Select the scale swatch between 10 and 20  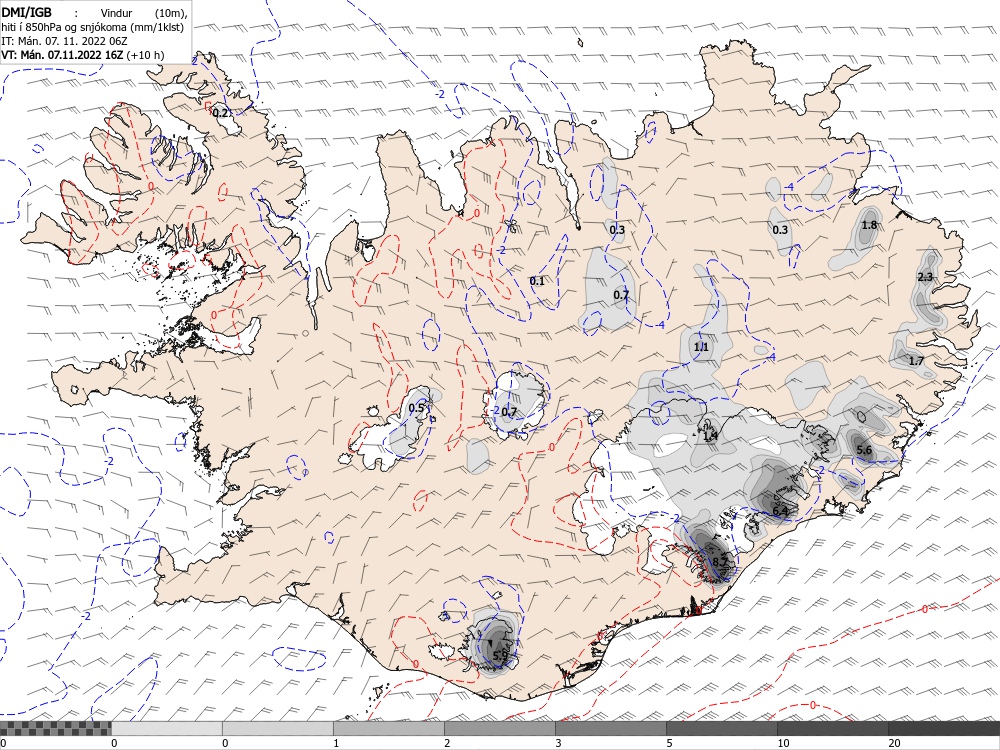(x=832, y=728)
